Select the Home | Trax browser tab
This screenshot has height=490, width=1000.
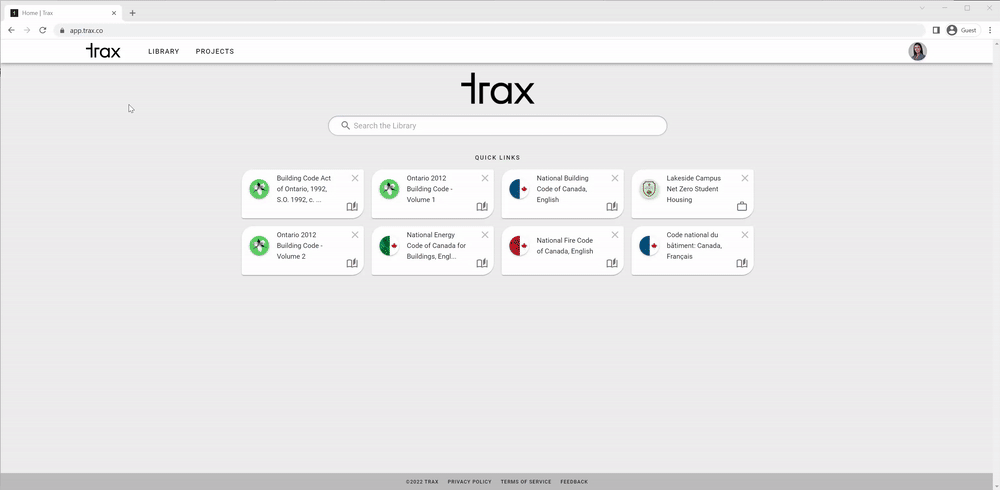pos(61,13)
